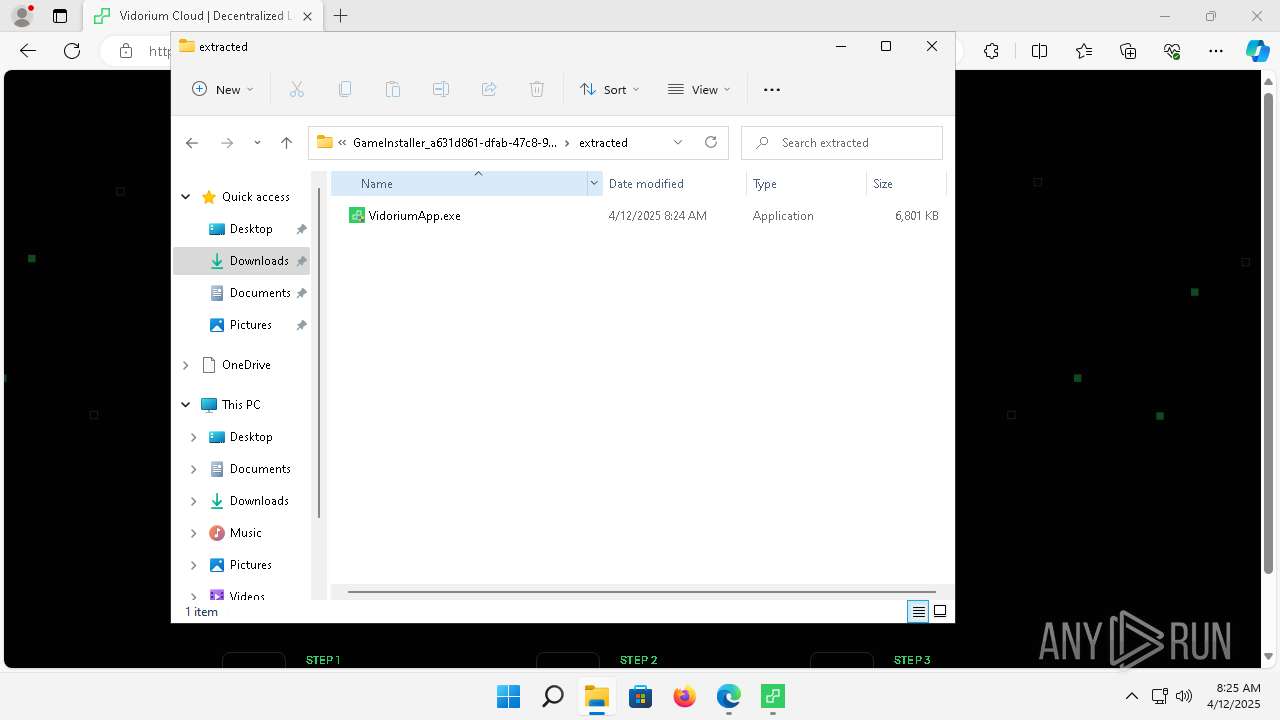
Task: Click the 6,801 KB size cell
Action: coord(917,215)
